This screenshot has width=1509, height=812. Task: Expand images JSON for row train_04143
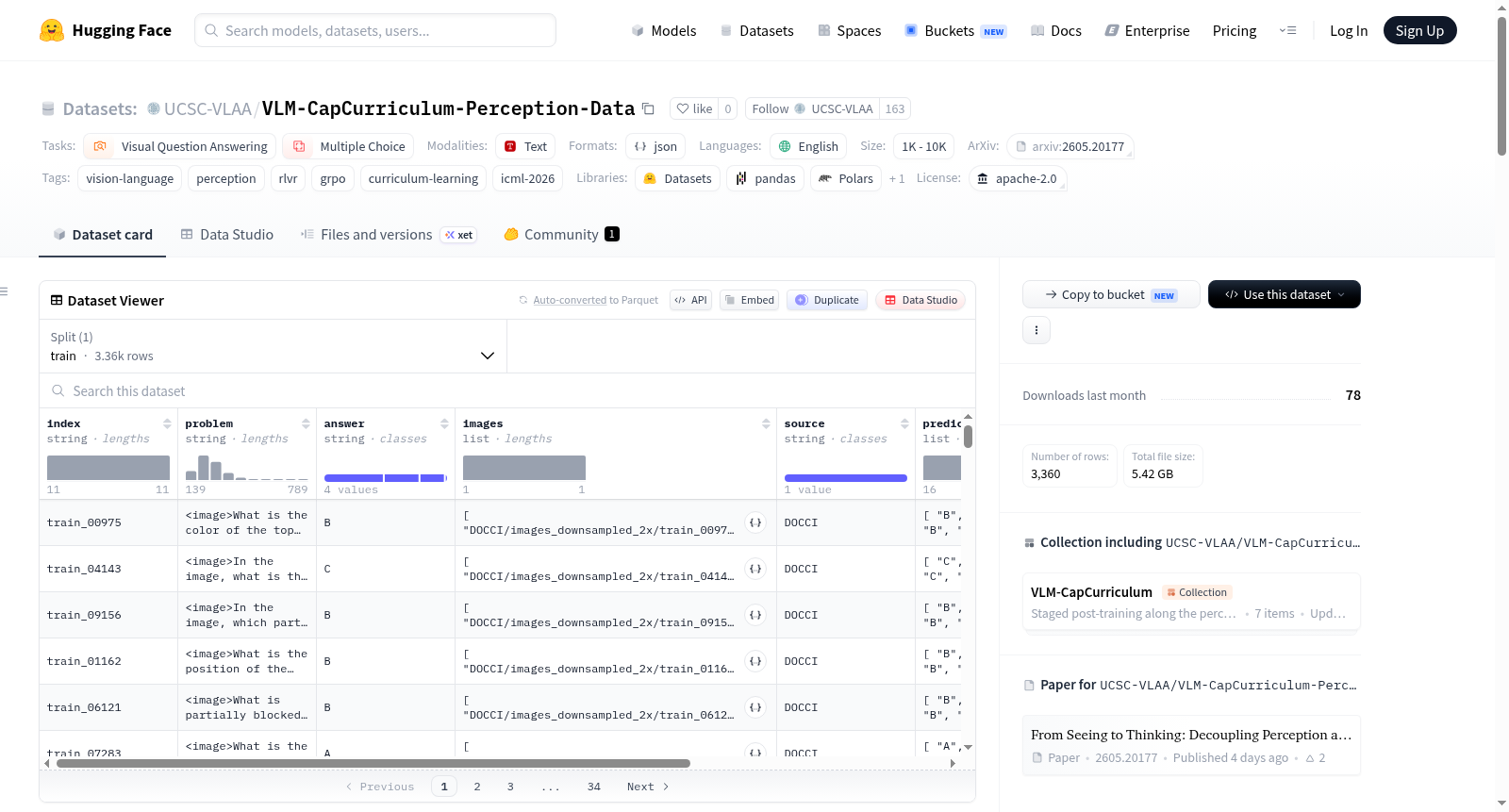(x=755, y=569)
